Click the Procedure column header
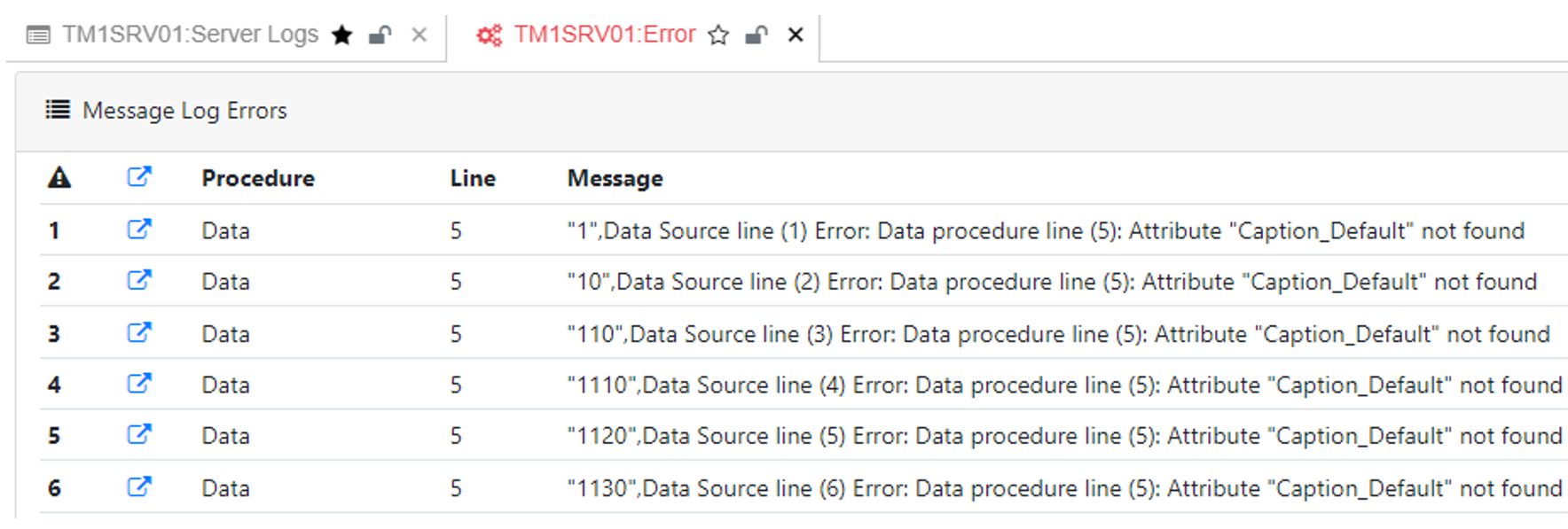 click(x=258, y=178)
